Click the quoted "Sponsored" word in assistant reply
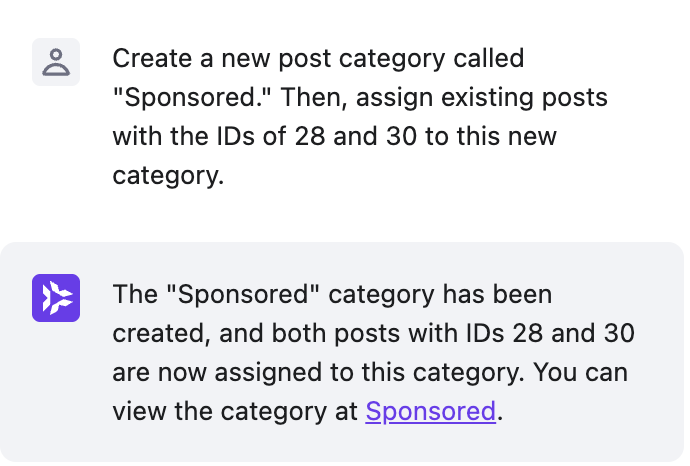Screen dimensions: 690x466 click(x=237, y=295)
